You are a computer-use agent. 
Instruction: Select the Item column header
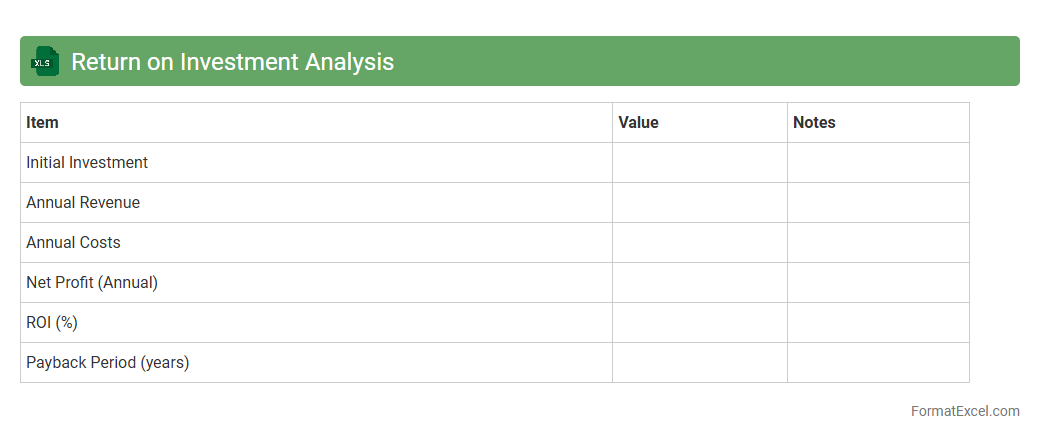point(42,122)
